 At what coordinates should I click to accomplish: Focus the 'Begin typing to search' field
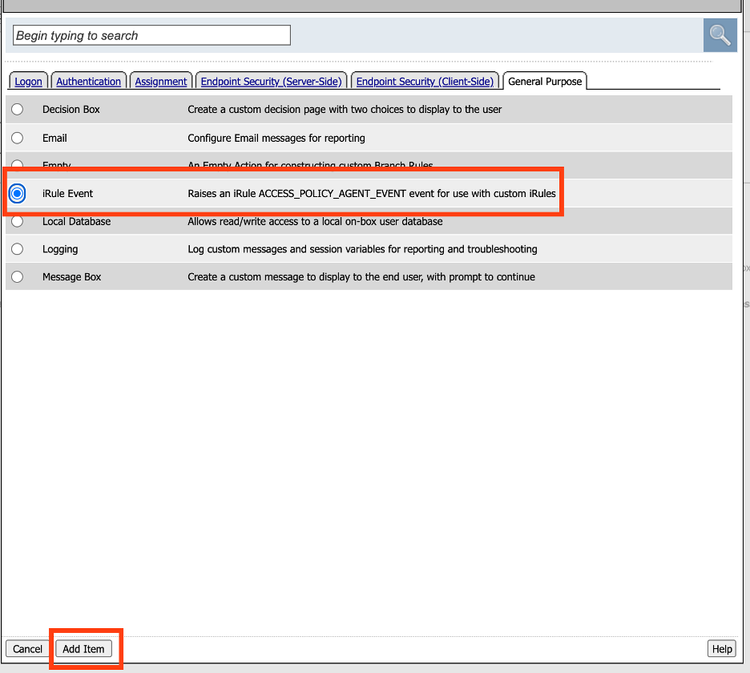[x=151, y=36]
